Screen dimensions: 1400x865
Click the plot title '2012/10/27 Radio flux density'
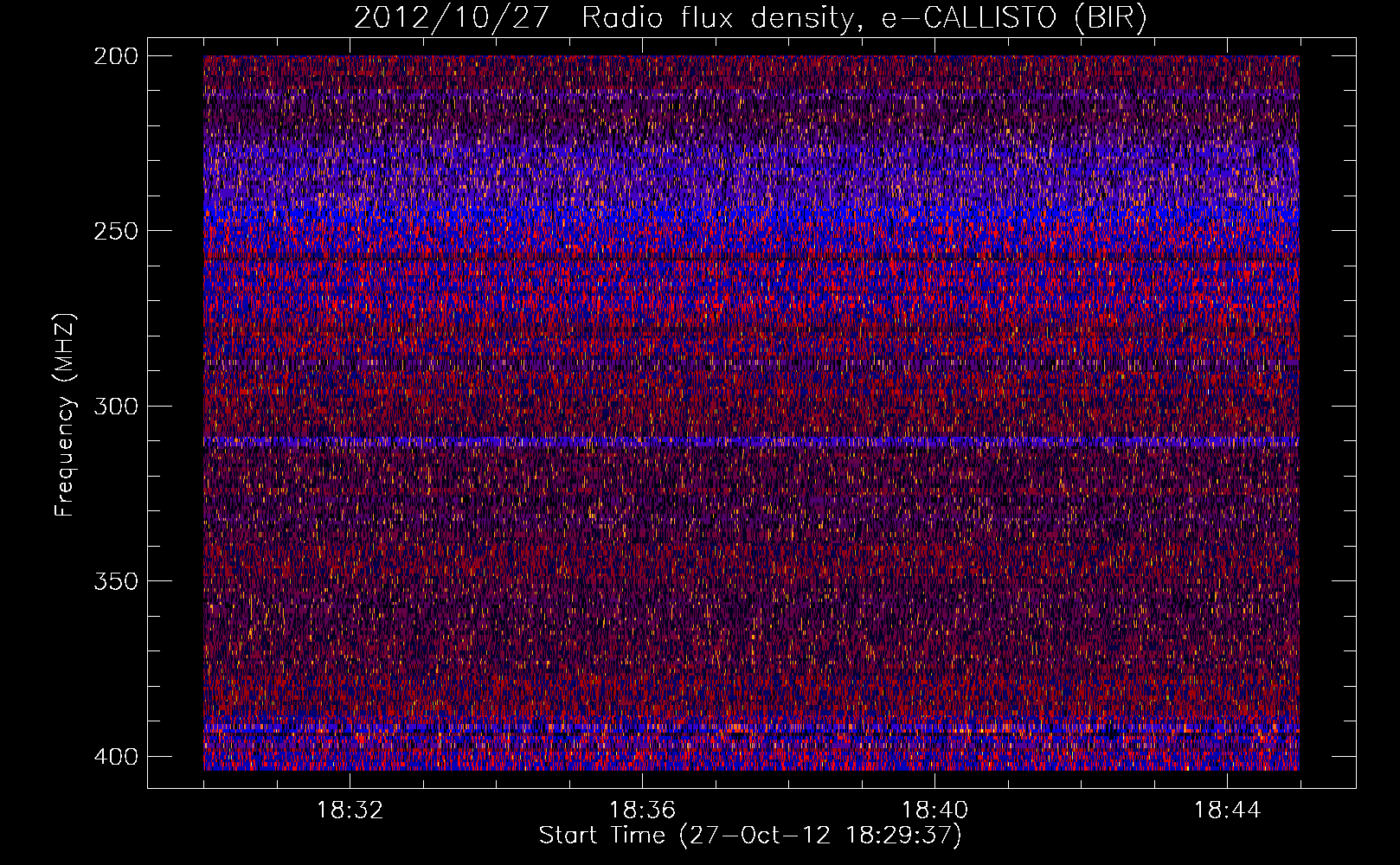750,18
